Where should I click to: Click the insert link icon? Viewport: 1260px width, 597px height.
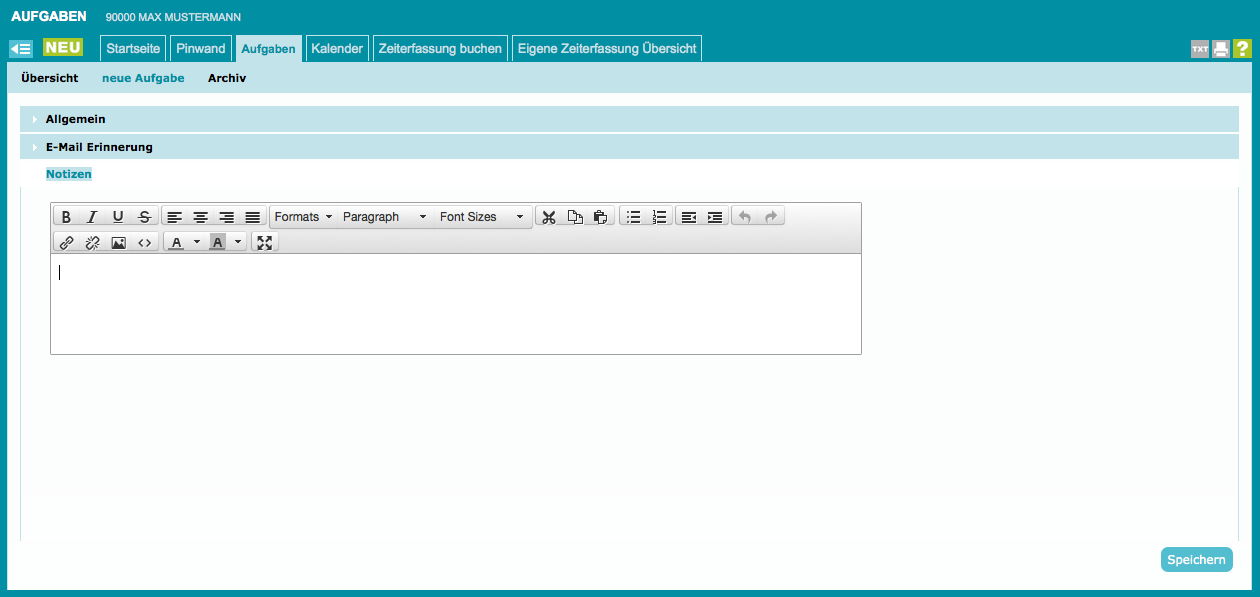point(67,242)
